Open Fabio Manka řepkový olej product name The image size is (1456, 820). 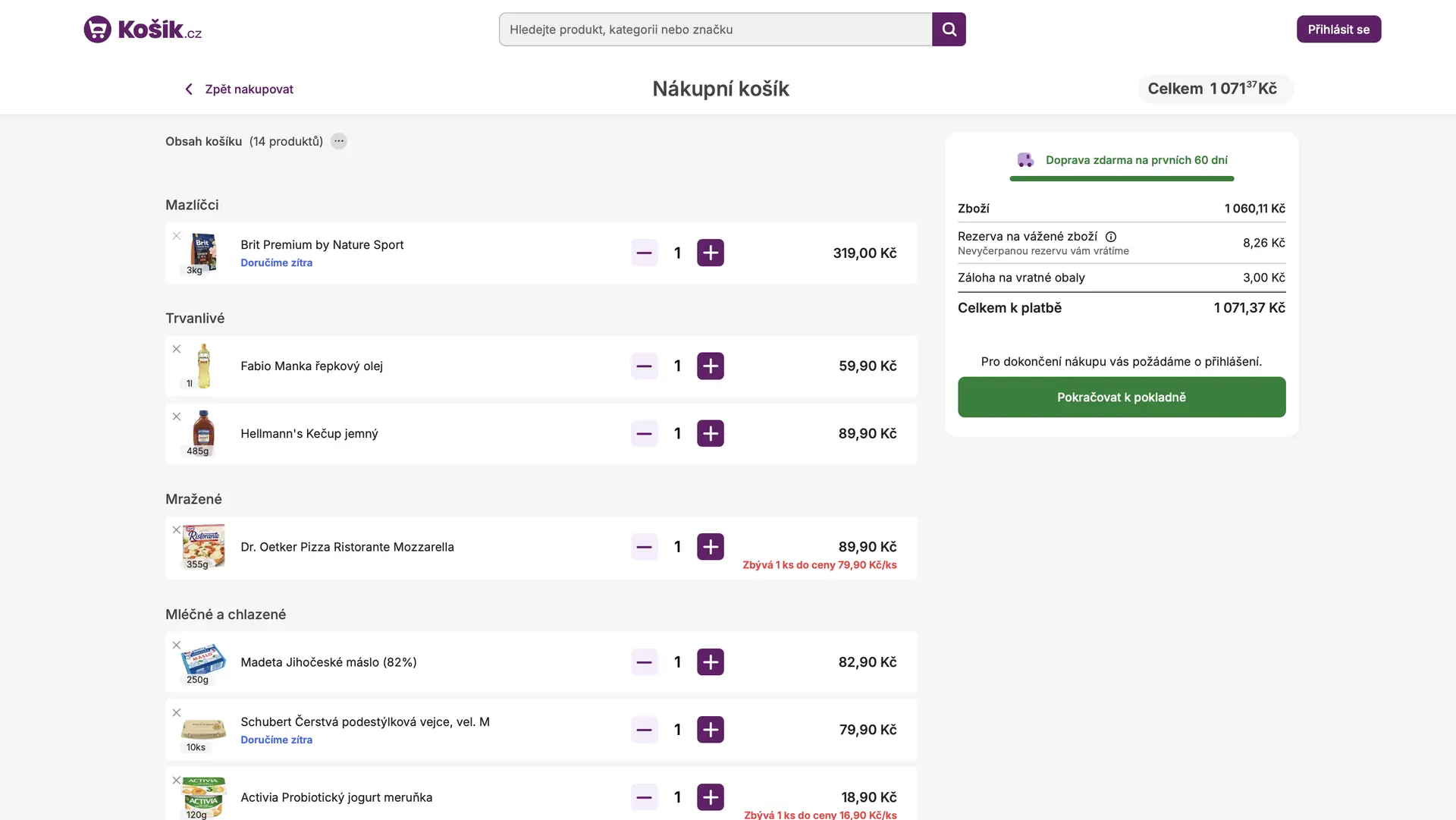tap(312, 366)
